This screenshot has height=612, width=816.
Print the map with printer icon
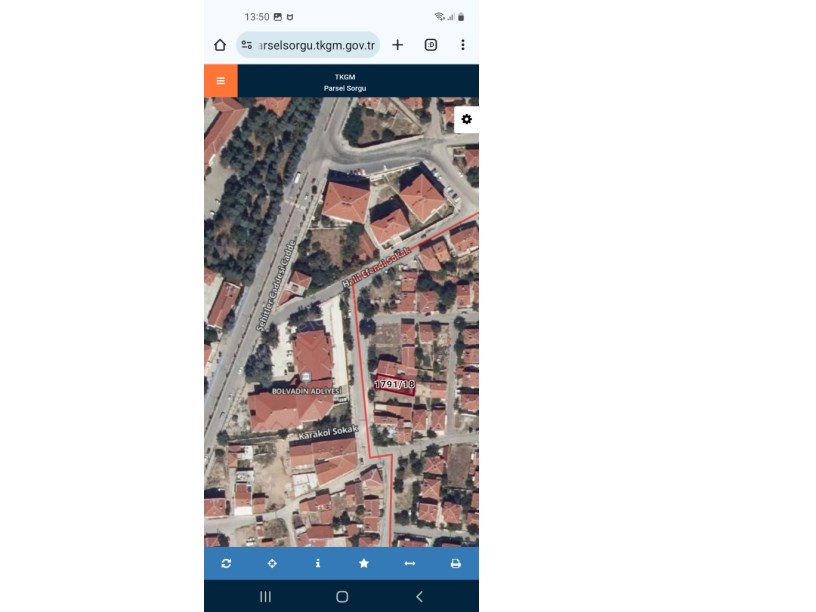tap(455, 563)
